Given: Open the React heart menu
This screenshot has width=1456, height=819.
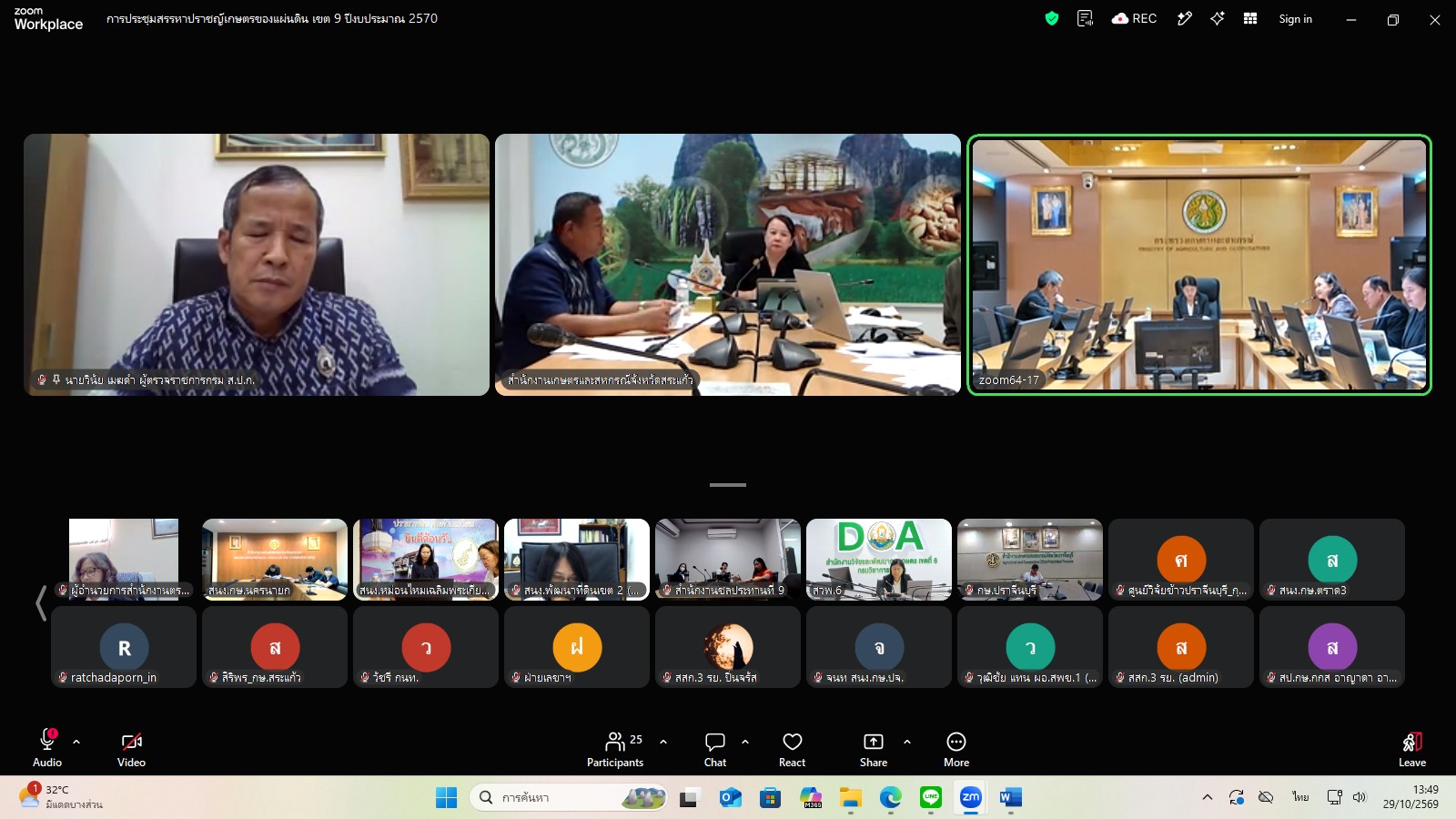Looking at the screenshot, I should coord(793,749).
